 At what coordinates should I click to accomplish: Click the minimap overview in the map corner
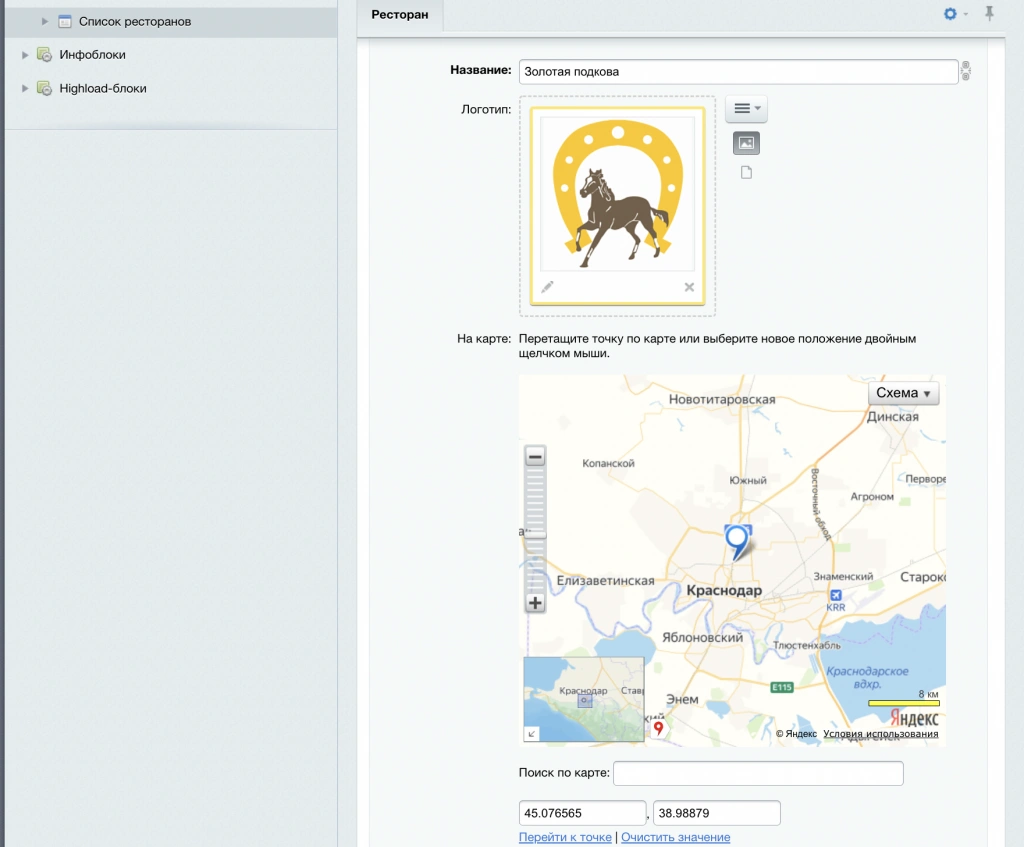[x=584, y=699]
